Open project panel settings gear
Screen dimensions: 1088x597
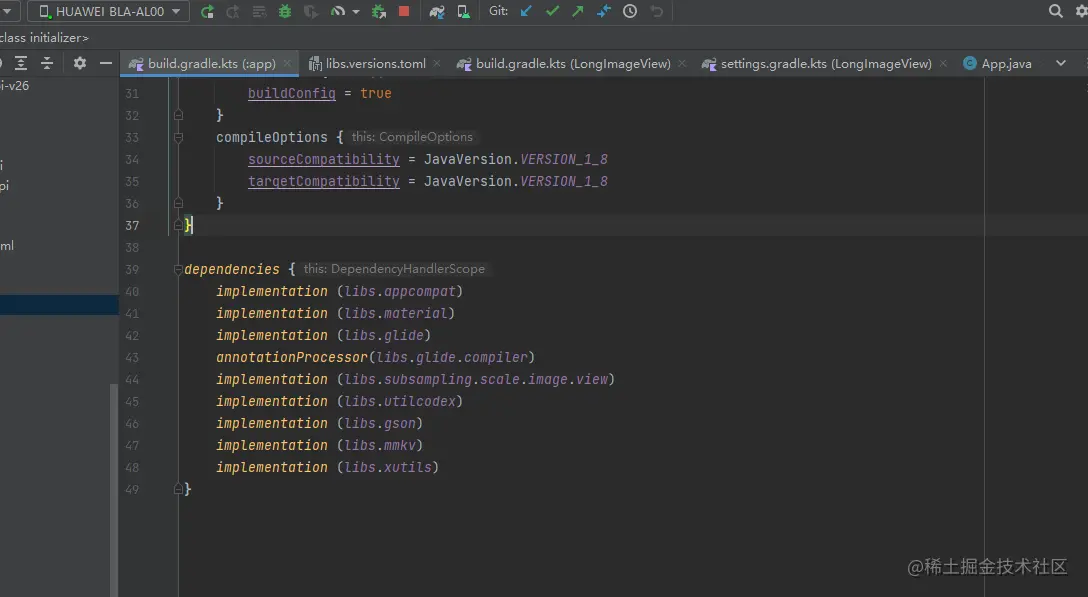tap(80, 63)
